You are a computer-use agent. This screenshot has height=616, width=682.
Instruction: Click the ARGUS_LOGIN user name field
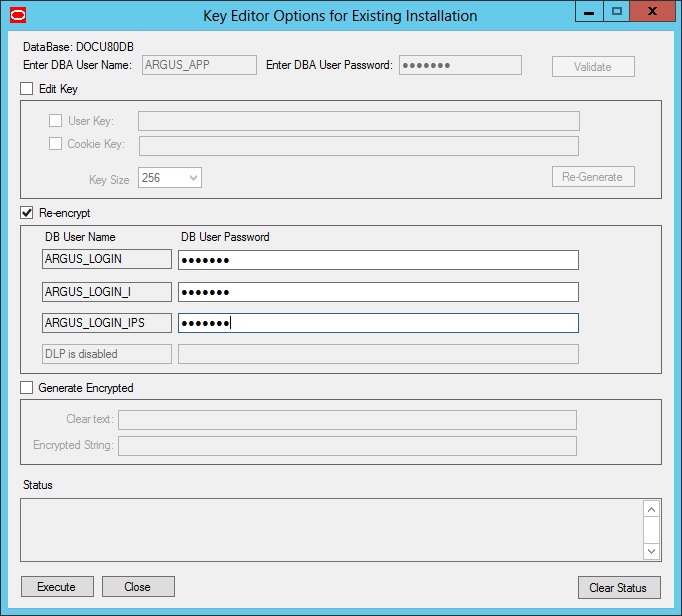[107, 259]
